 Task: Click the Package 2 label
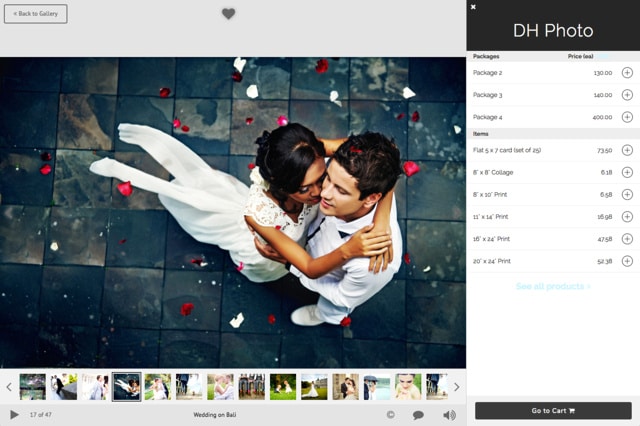(x=487, y=73)
